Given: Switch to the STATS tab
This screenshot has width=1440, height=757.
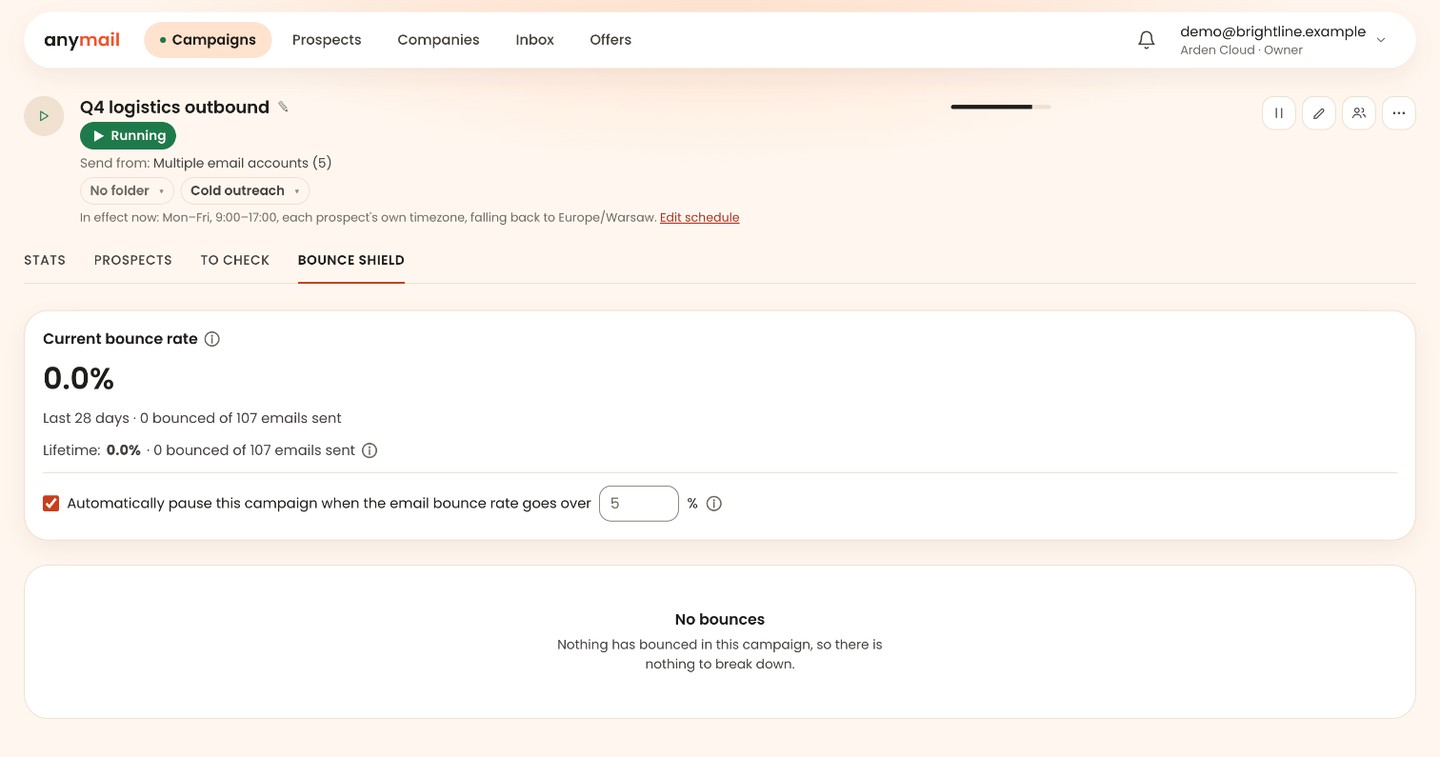Looking at the screenshot, I should (45, 260).
